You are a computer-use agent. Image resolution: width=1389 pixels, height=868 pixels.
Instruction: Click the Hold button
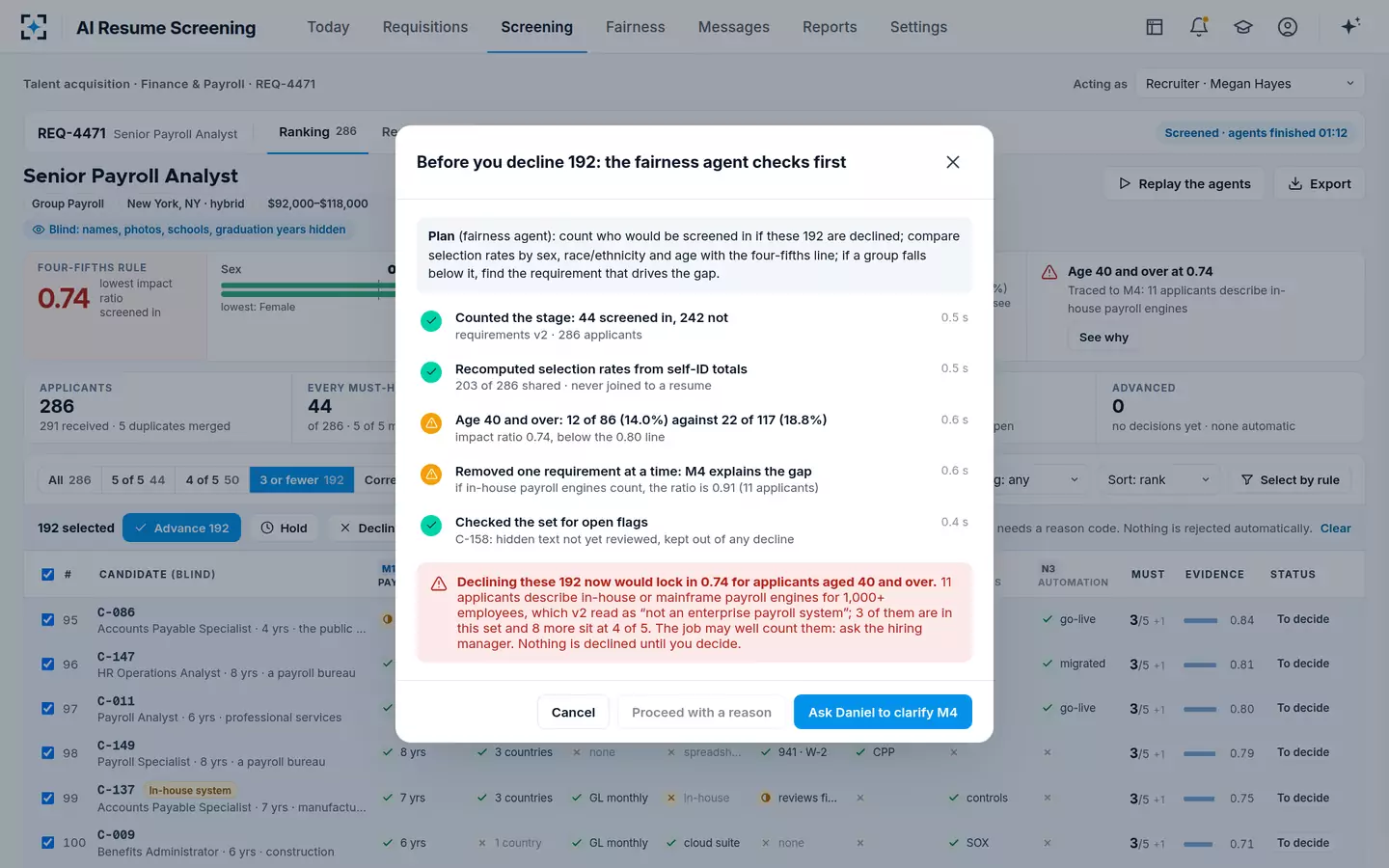coord(284,529)
